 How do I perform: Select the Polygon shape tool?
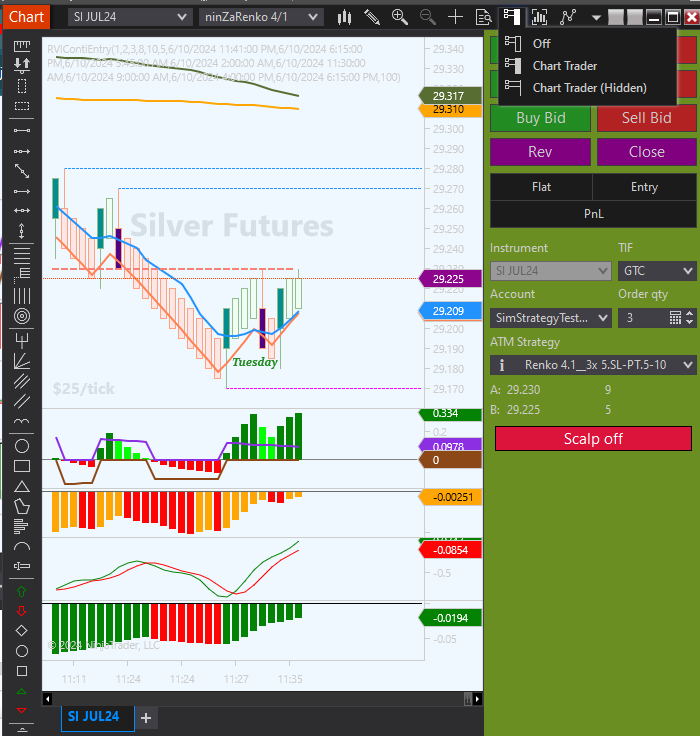pos(22,506)
